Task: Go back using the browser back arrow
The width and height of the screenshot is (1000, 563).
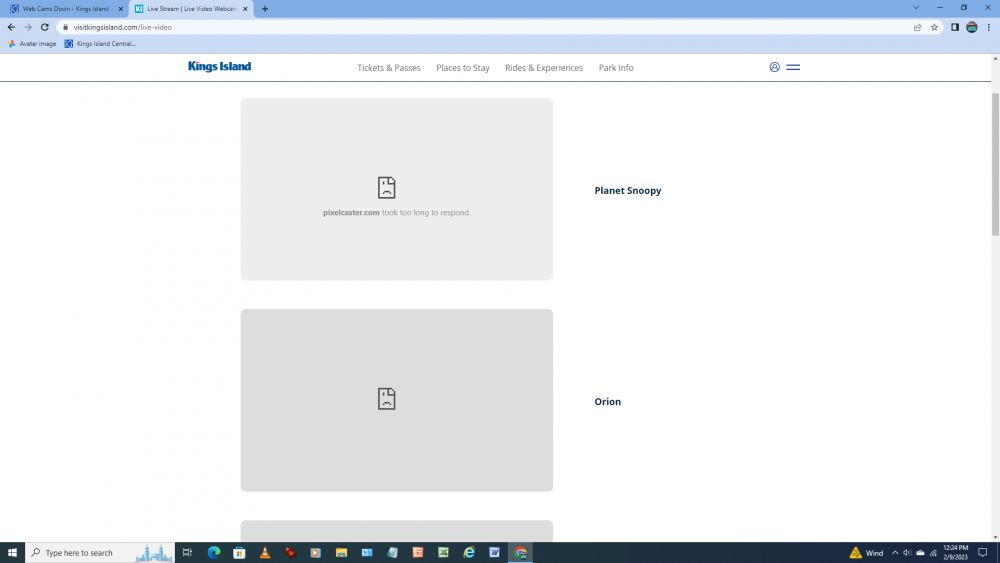Action: click(11, 27)
